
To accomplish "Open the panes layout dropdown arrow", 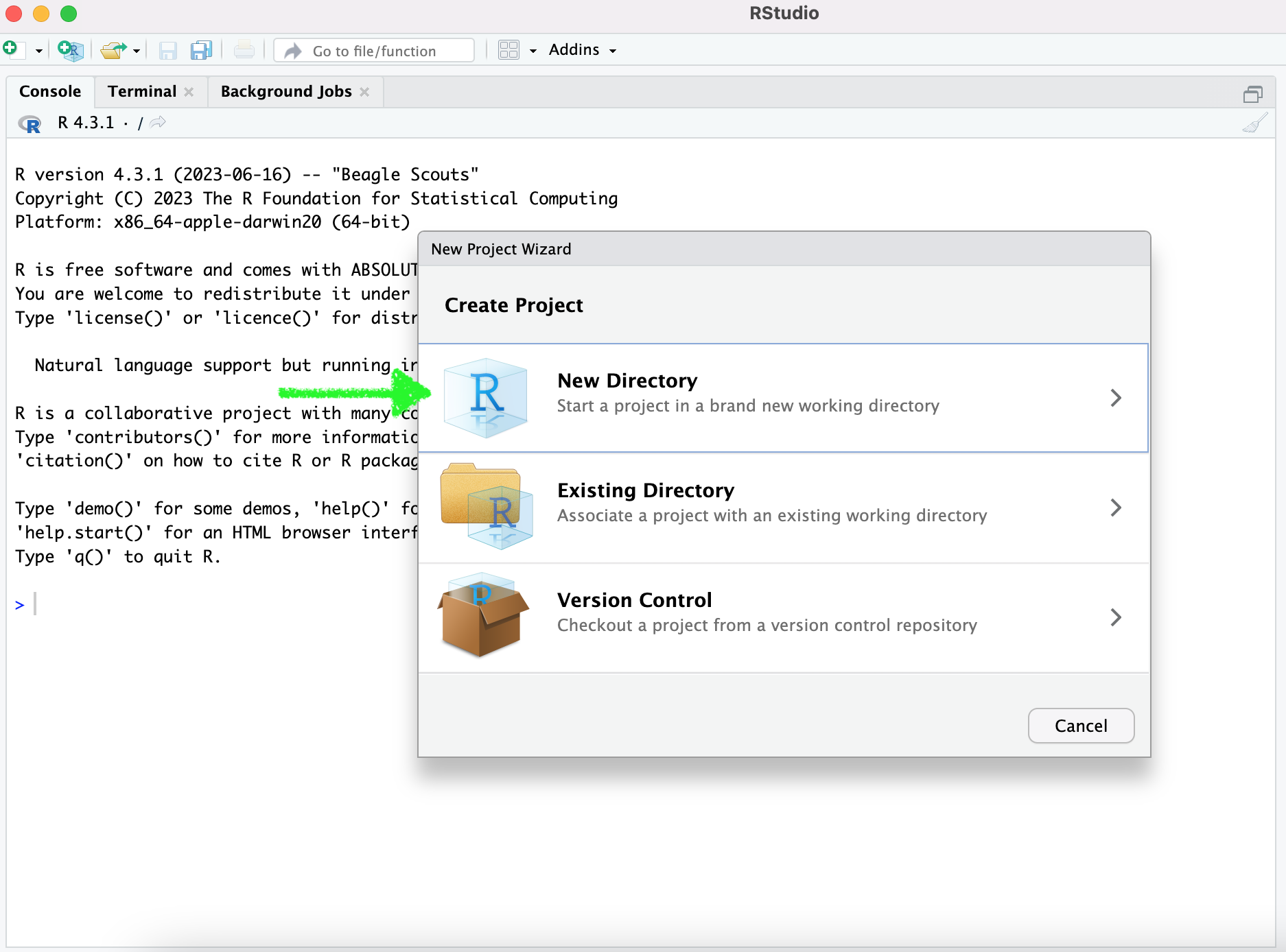I will pos(533,51).
